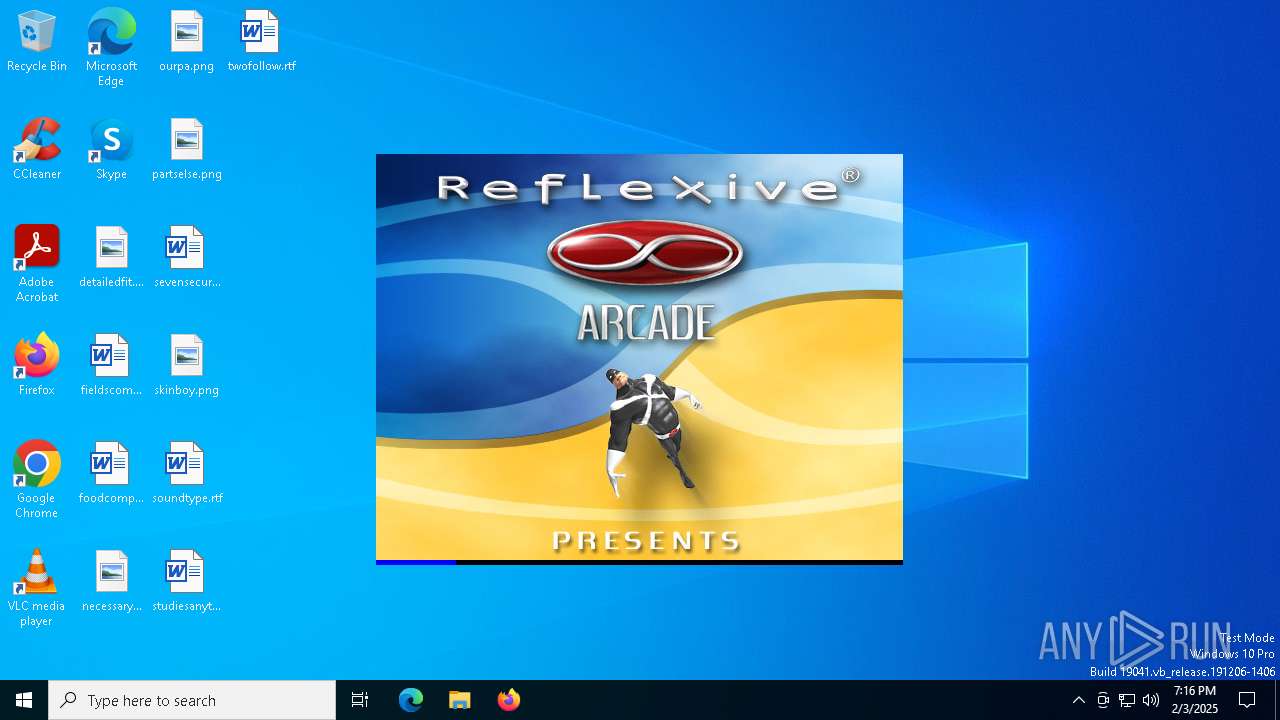
Task: Open the clock showing 7:16 PM
Action: click(1195, 700)
